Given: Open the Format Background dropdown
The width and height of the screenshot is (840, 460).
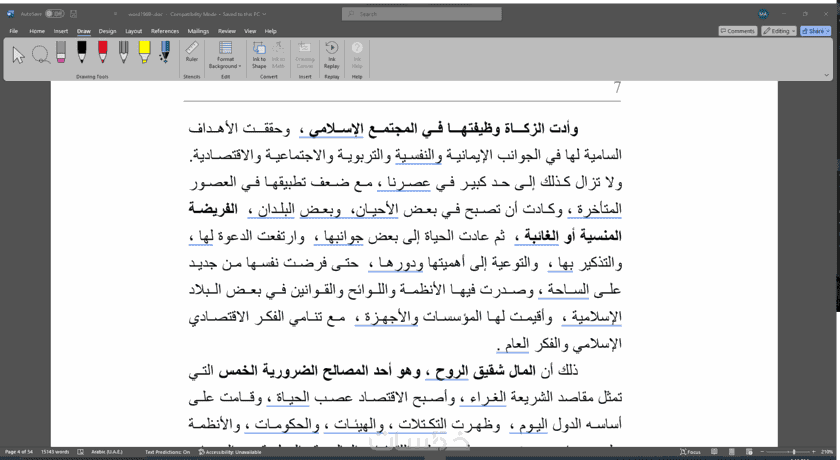Looking at the screenshot, I should pos(225,55).
